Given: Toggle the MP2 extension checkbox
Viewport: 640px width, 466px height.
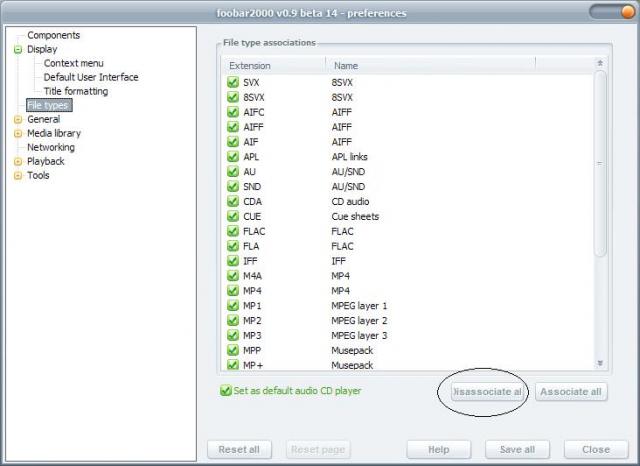Looking at the screenshot, I should point(233,320).
